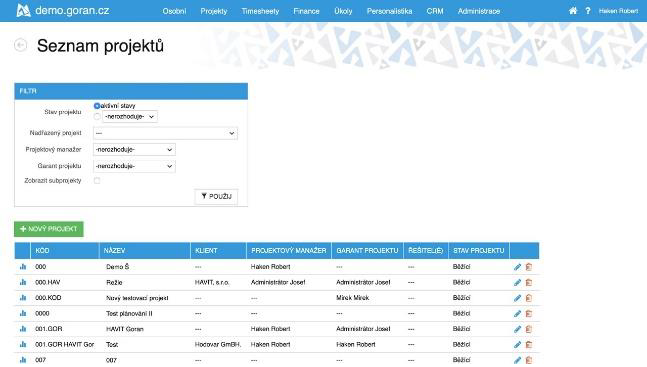
Task: Click the Goran logo icon
Action: (x=23, y=10)
